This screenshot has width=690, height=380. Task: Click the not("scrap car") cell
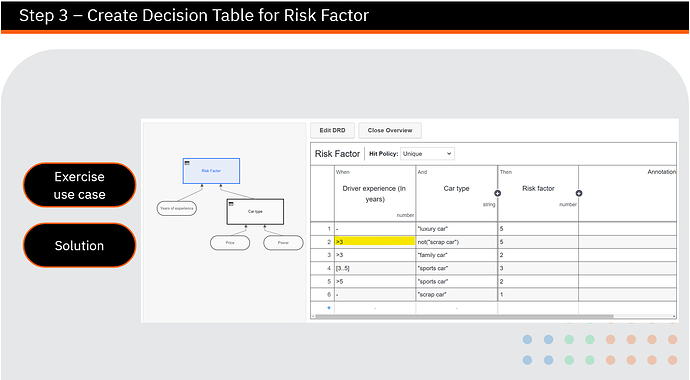pos(456,242)
